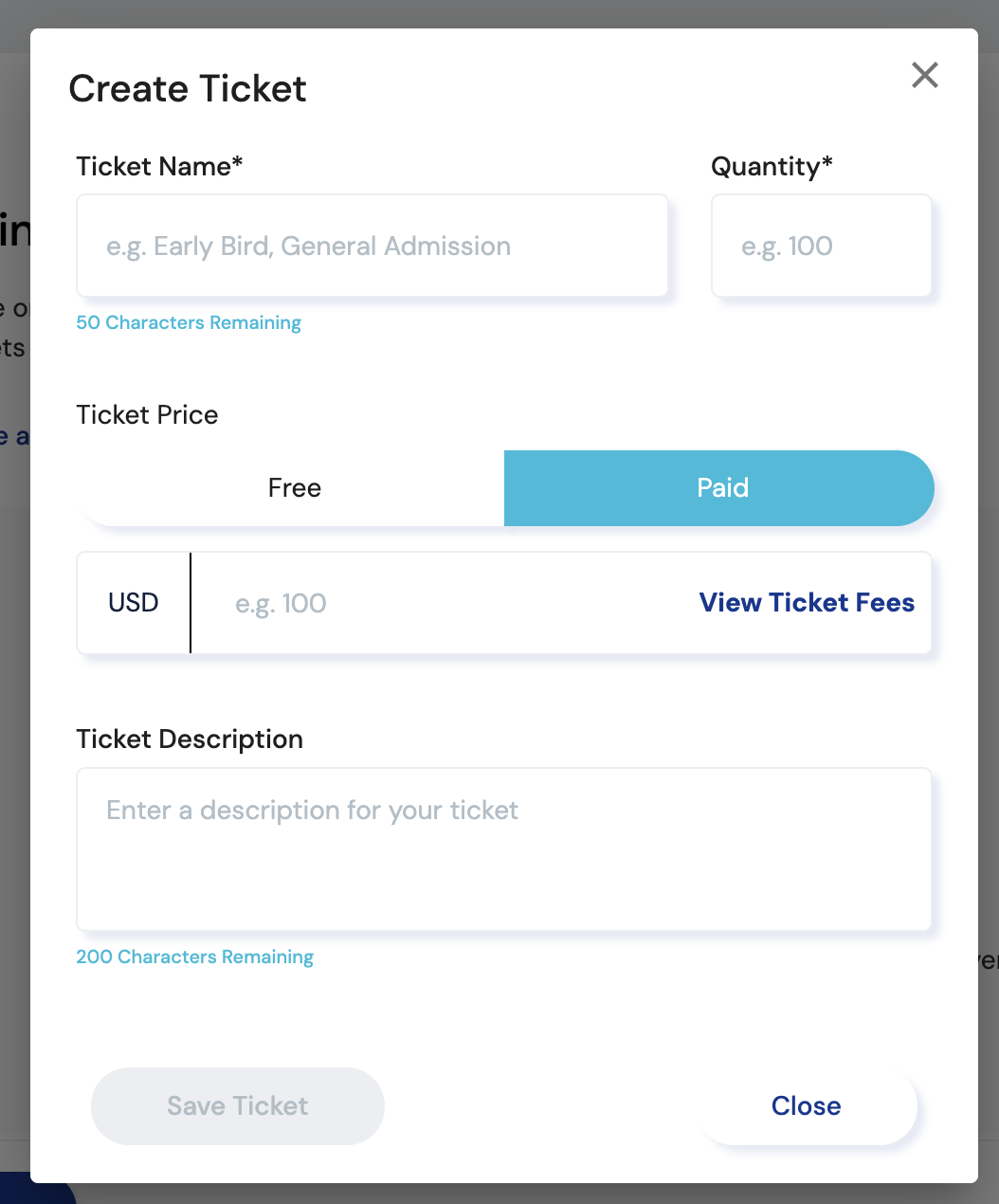This screenshot has height=1204, width=999.
Task: Close the Create Ticket dialog with the X icon
Action: point(924,75)
